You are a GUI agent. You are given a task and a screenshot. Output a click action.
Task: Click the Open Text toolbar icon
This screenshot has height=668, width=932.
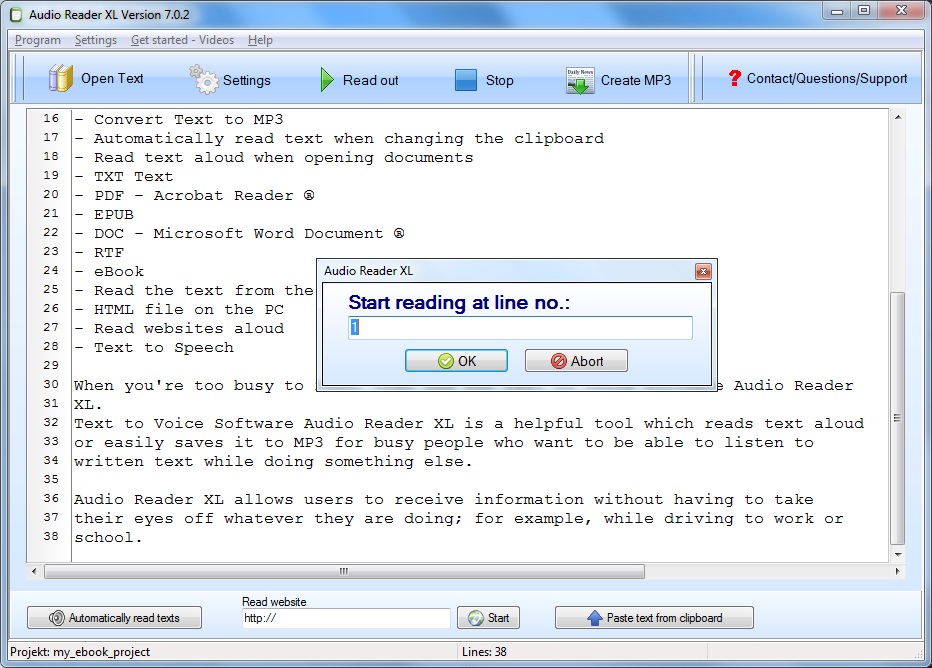(x=59, y=78)
